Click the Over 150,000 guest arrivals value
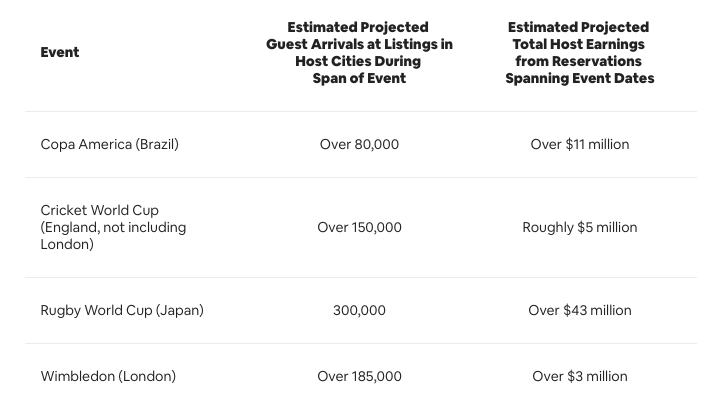721x407 pixels. (x=359, y=227)
